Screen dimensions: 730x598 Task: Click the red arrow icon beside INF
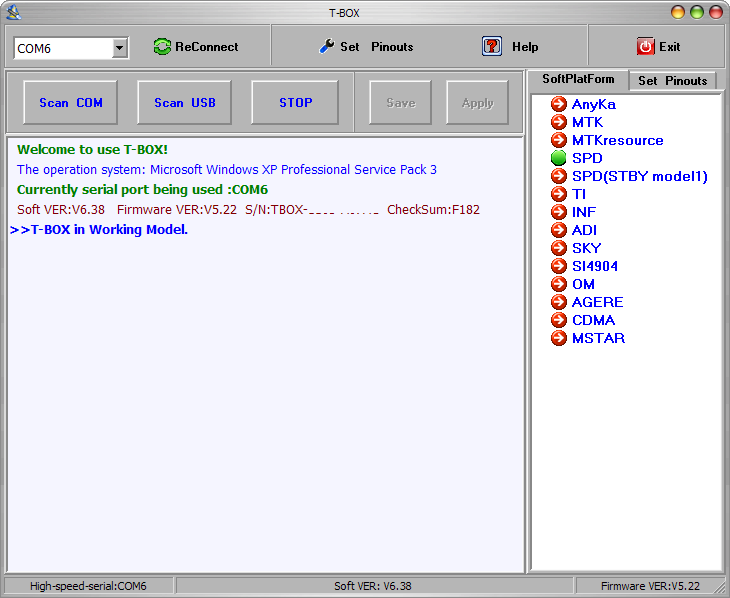(x=558, y=212)
